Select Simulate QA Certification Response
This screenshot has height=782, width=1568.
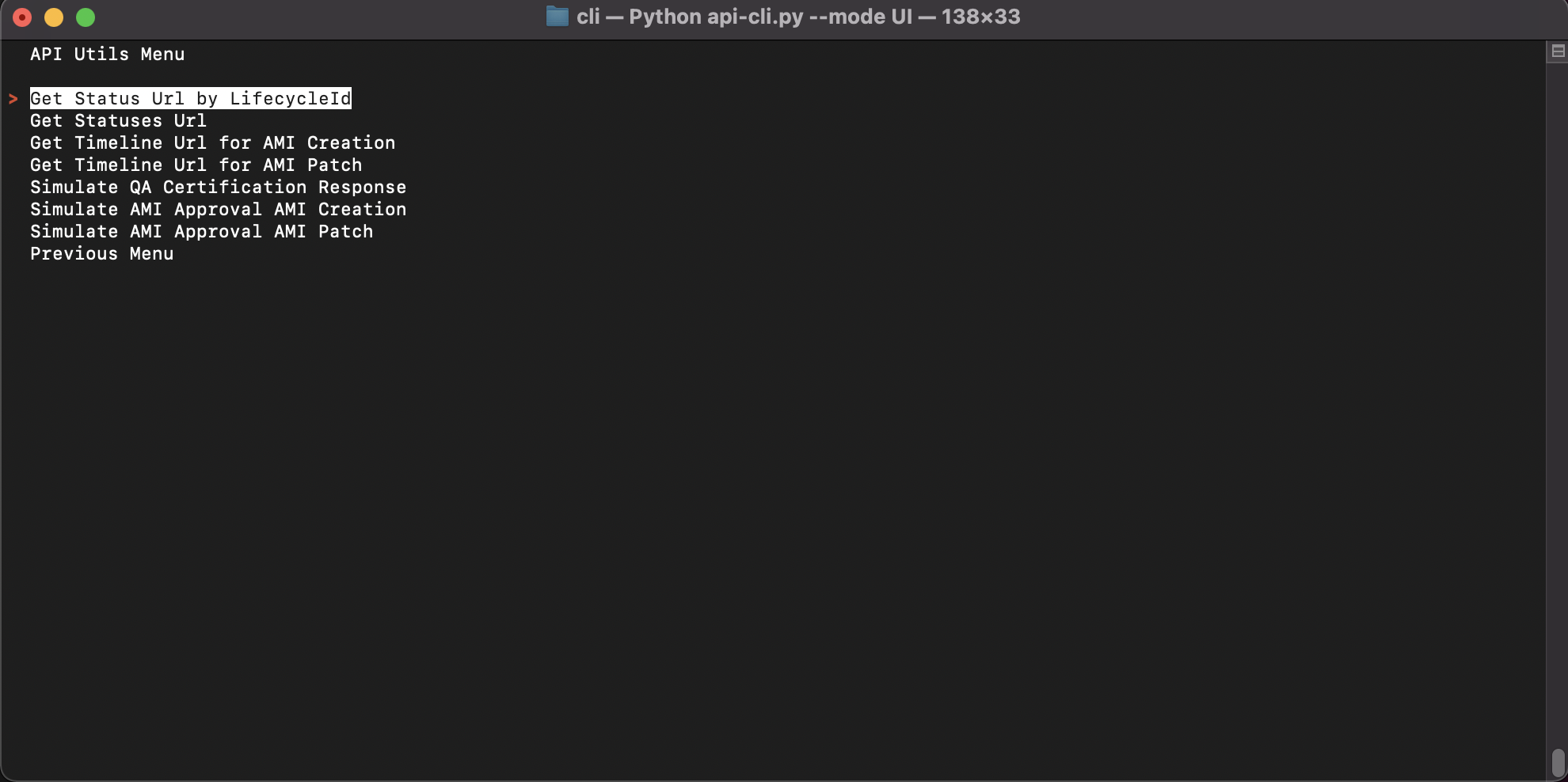click(x=218, y=187)
